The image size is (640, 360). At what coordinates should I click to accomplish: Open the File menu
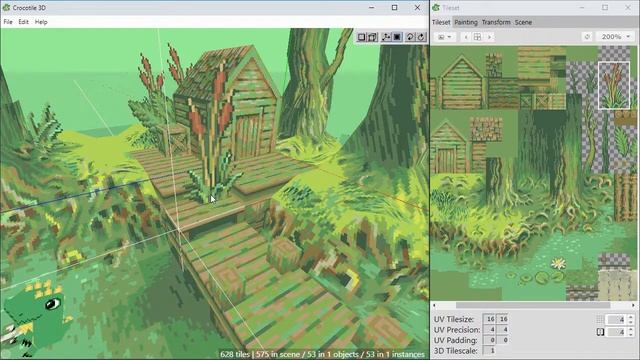pos(8,22)
